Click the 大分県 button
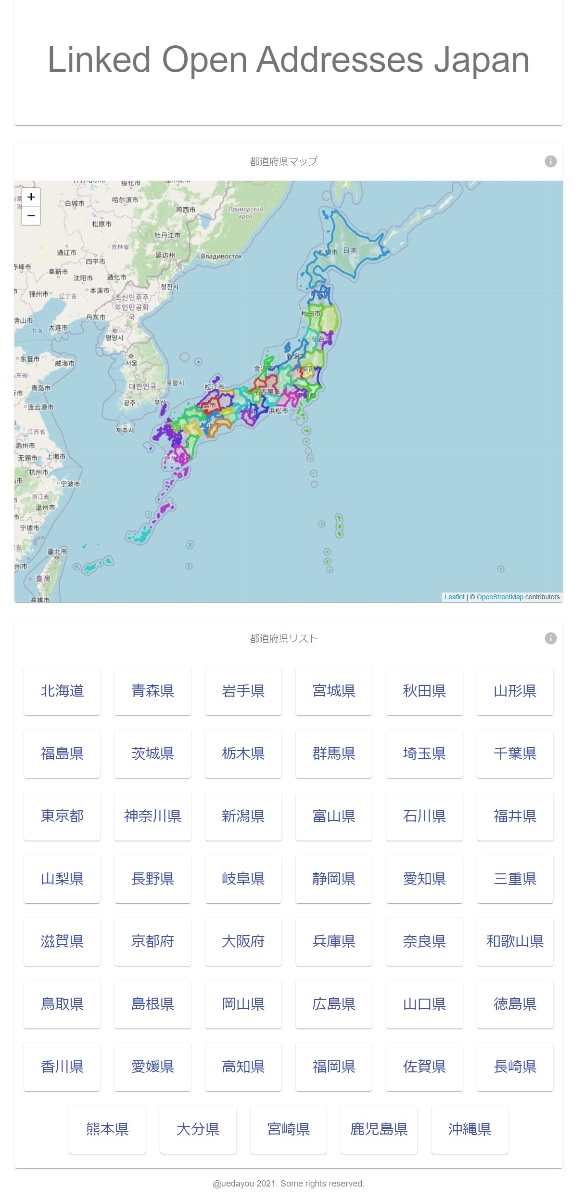 coord(198,1130)
